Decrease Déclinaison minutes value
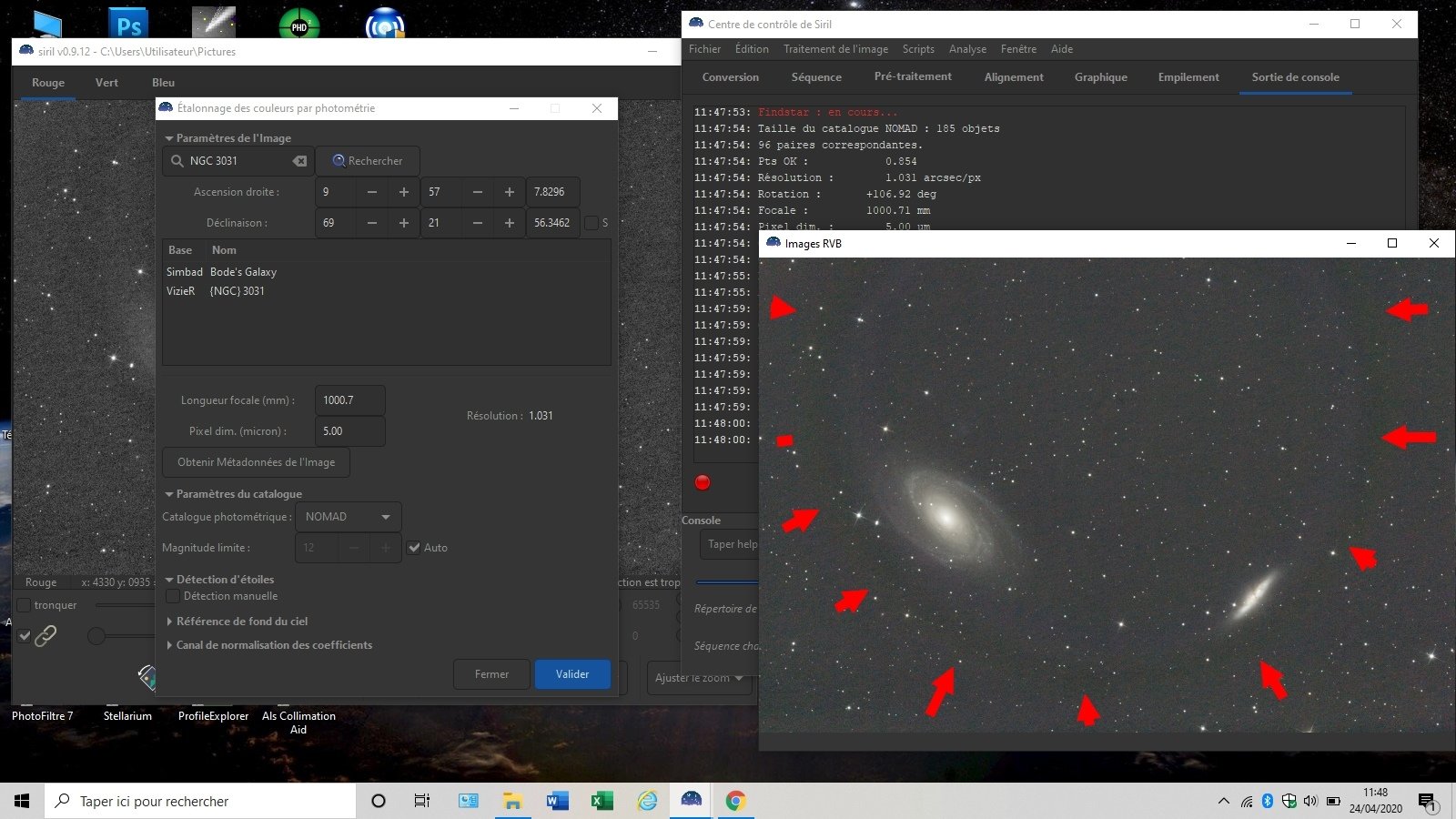1456x819 pixels. 478,223
